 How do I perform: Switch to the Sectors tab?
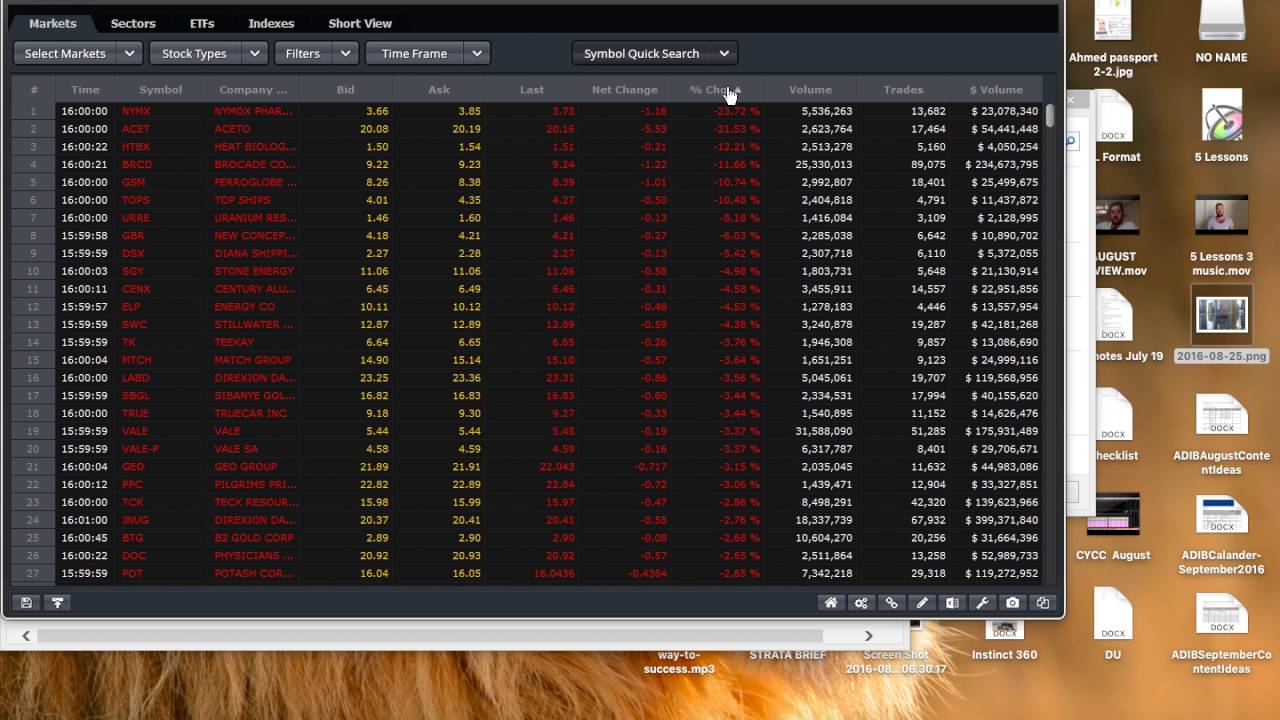point(133,23)
